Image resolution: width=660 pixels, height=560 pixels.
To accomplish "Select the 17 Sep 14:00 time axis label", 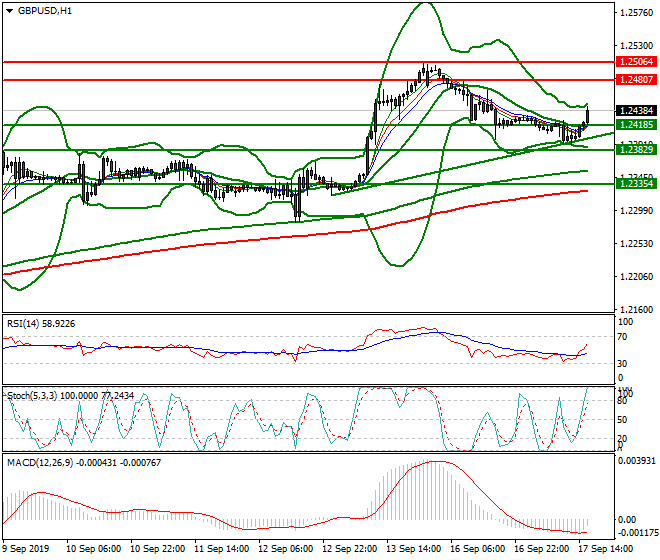I will click(606, 549).
